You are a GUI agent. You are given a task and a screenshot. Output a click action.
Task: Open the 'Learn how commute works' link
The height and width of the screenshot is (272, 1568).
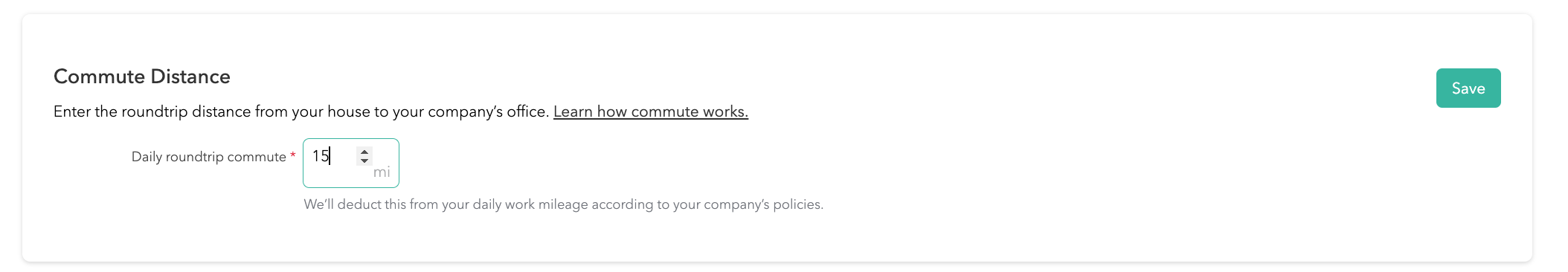pos(650,111)
